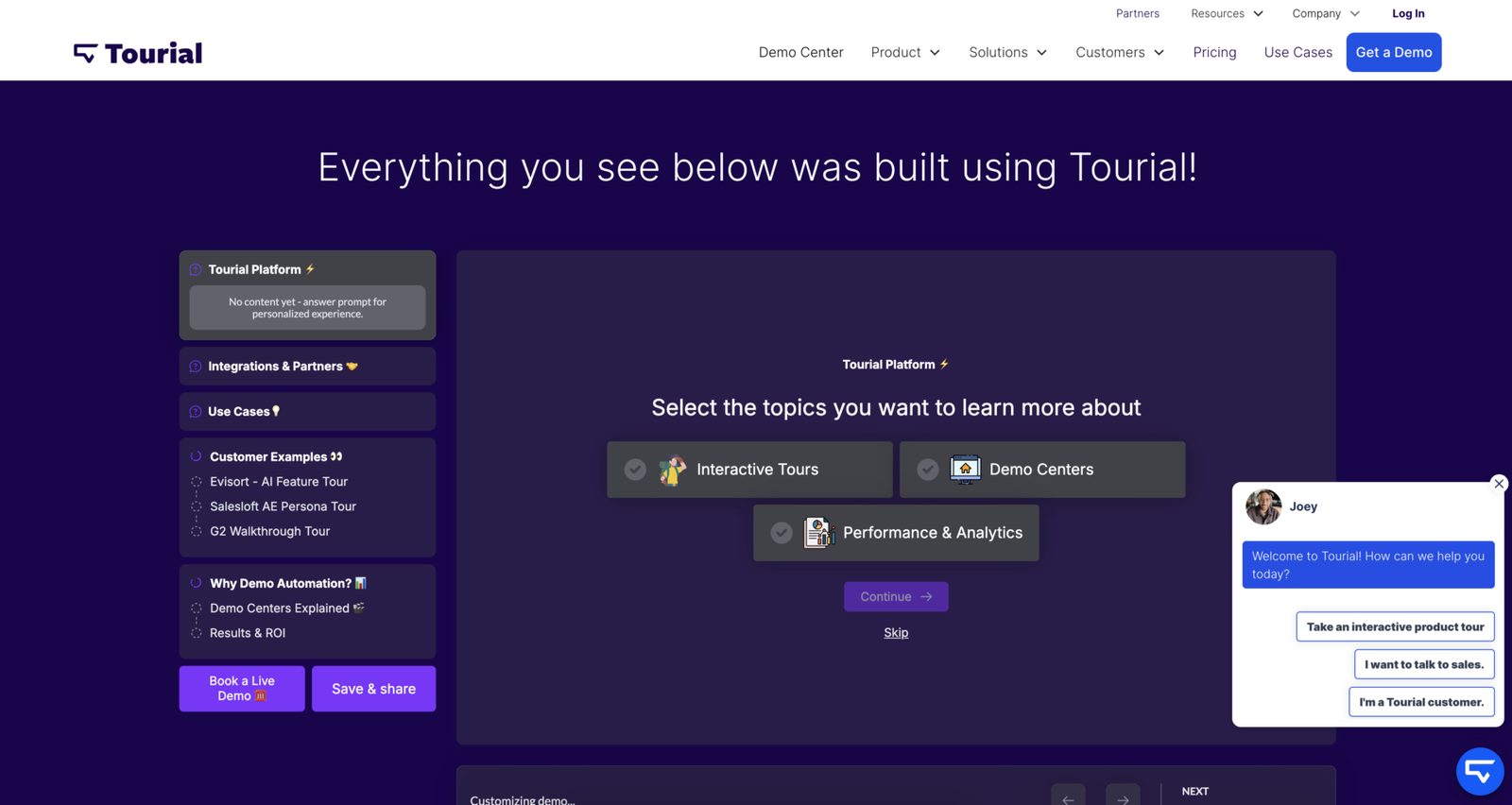Click the dotted circle beside Results & ROI

pos(197,633)
